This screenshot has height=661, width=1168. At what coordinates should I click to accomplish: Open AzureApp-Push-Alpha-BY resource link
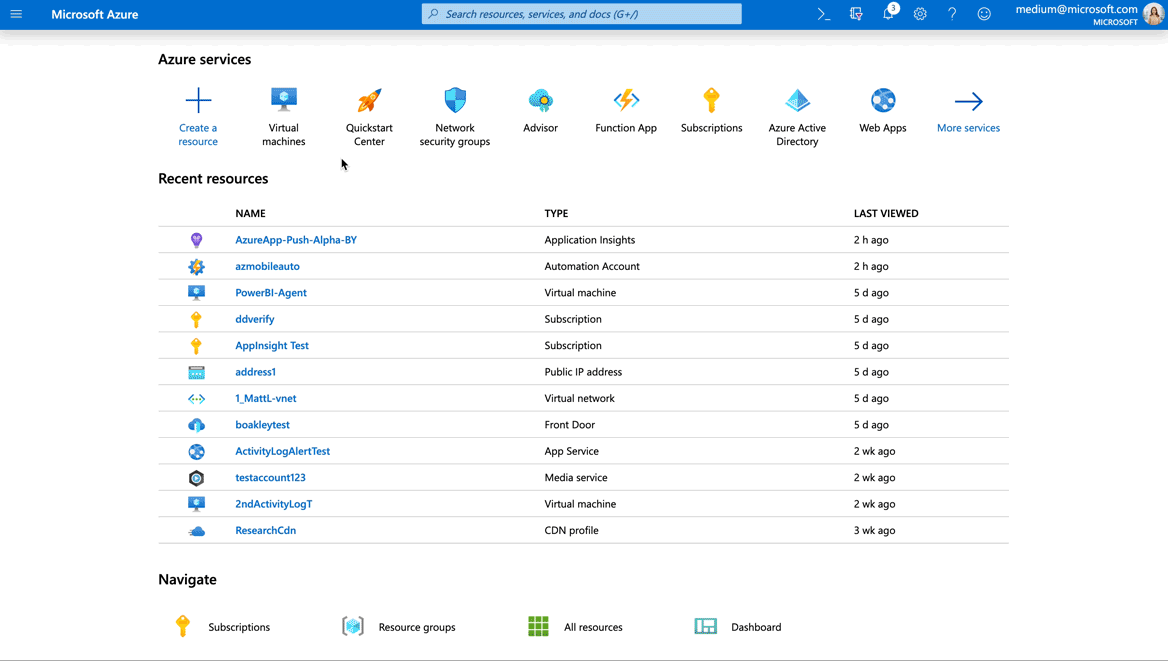point(296,240)
